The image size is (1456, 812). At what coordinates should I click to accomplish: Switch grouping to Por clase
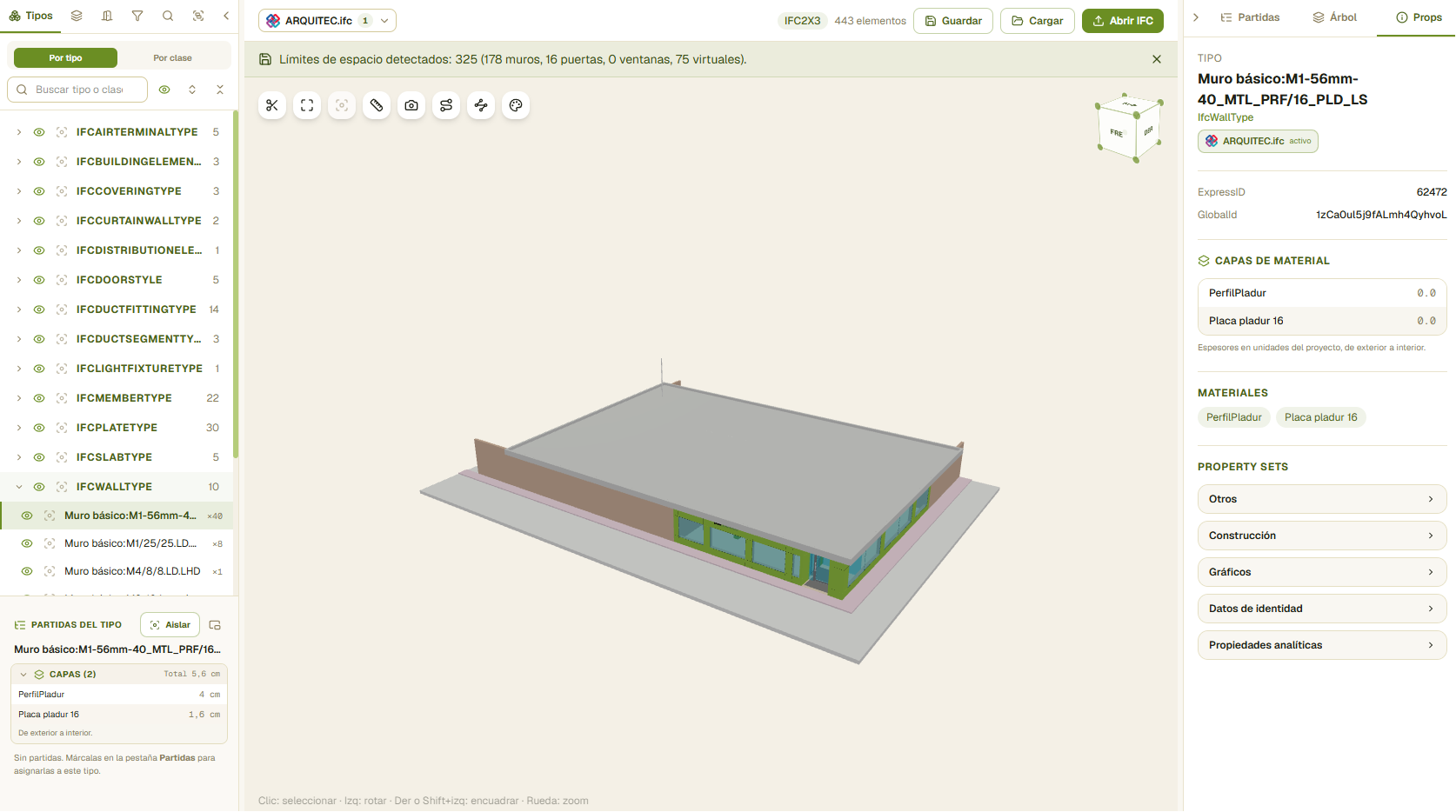click(172, 58)
